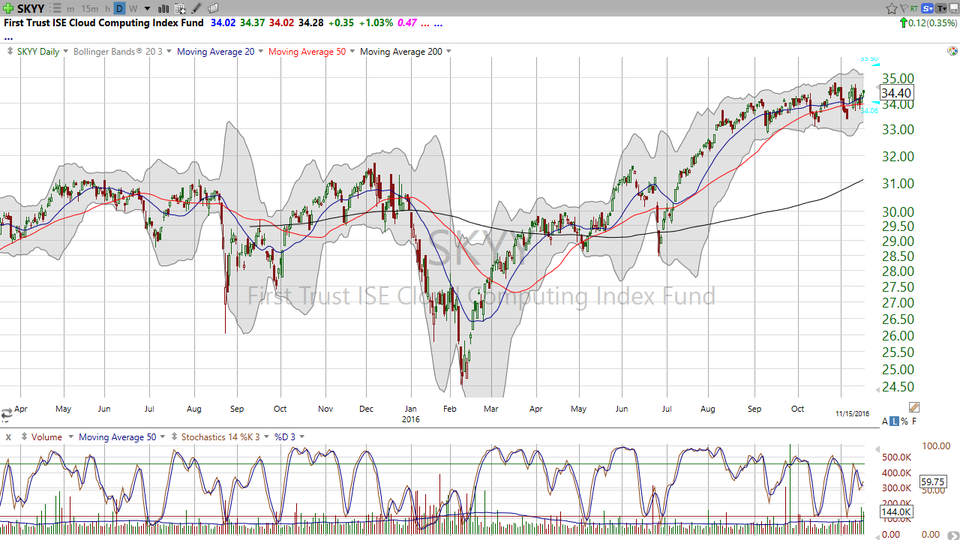The image size is (960, 540).
Task: Click the refresh arrows icon at chart bottom-left
Action: click(6, 414)
